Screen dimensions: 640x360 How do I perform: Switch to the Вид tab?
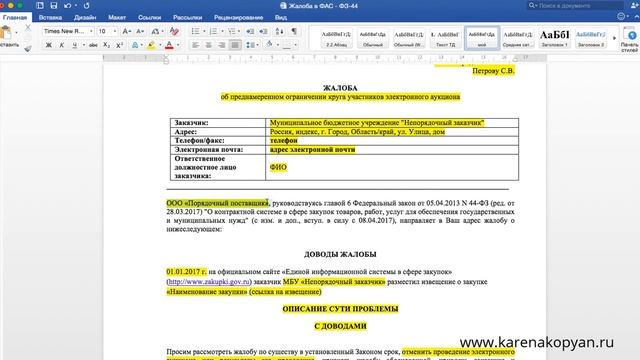point(280,18)
